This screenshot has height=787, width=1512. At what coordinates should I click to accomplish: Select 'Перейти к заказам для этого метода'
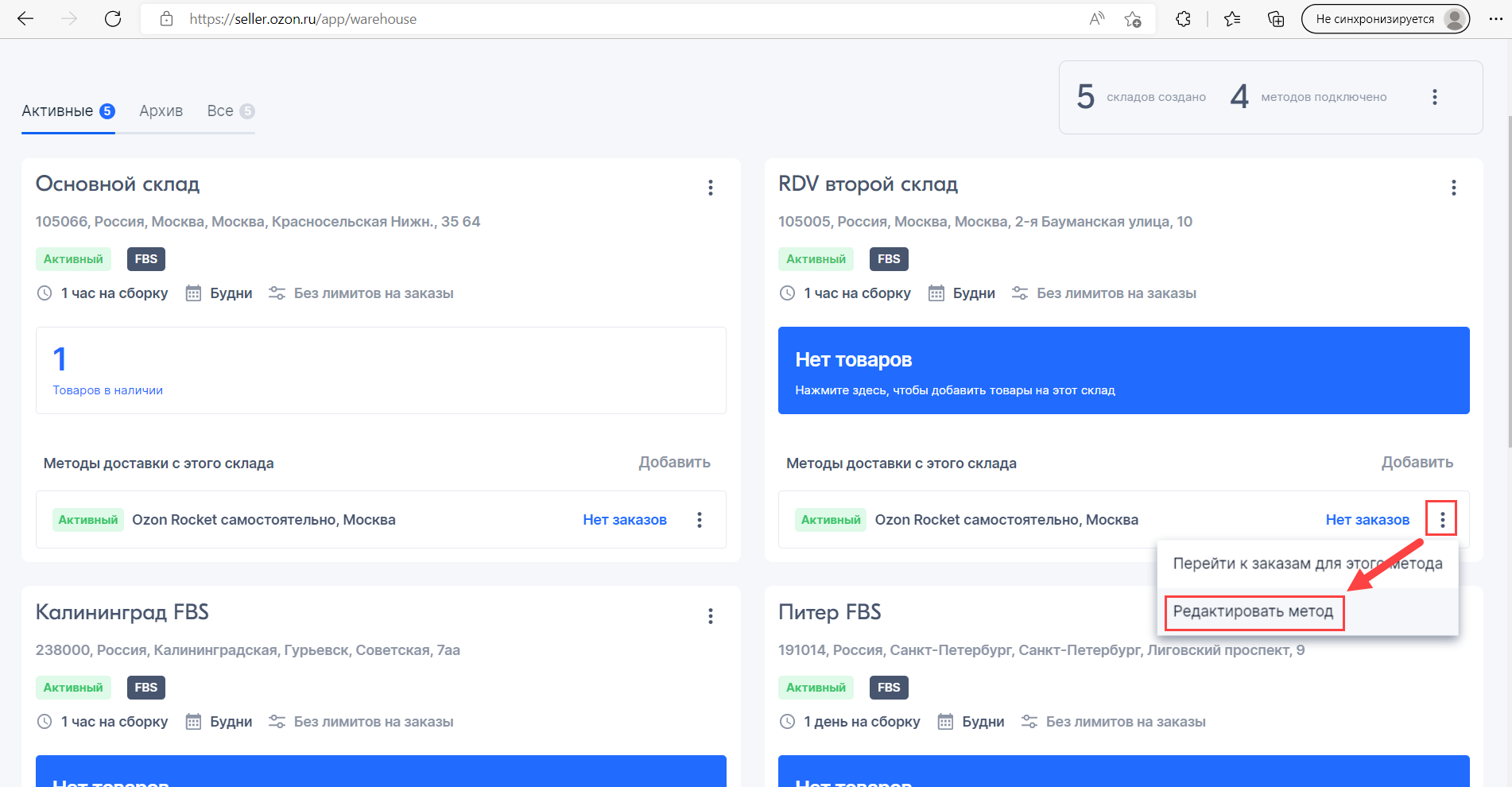tap(1308, 564)
